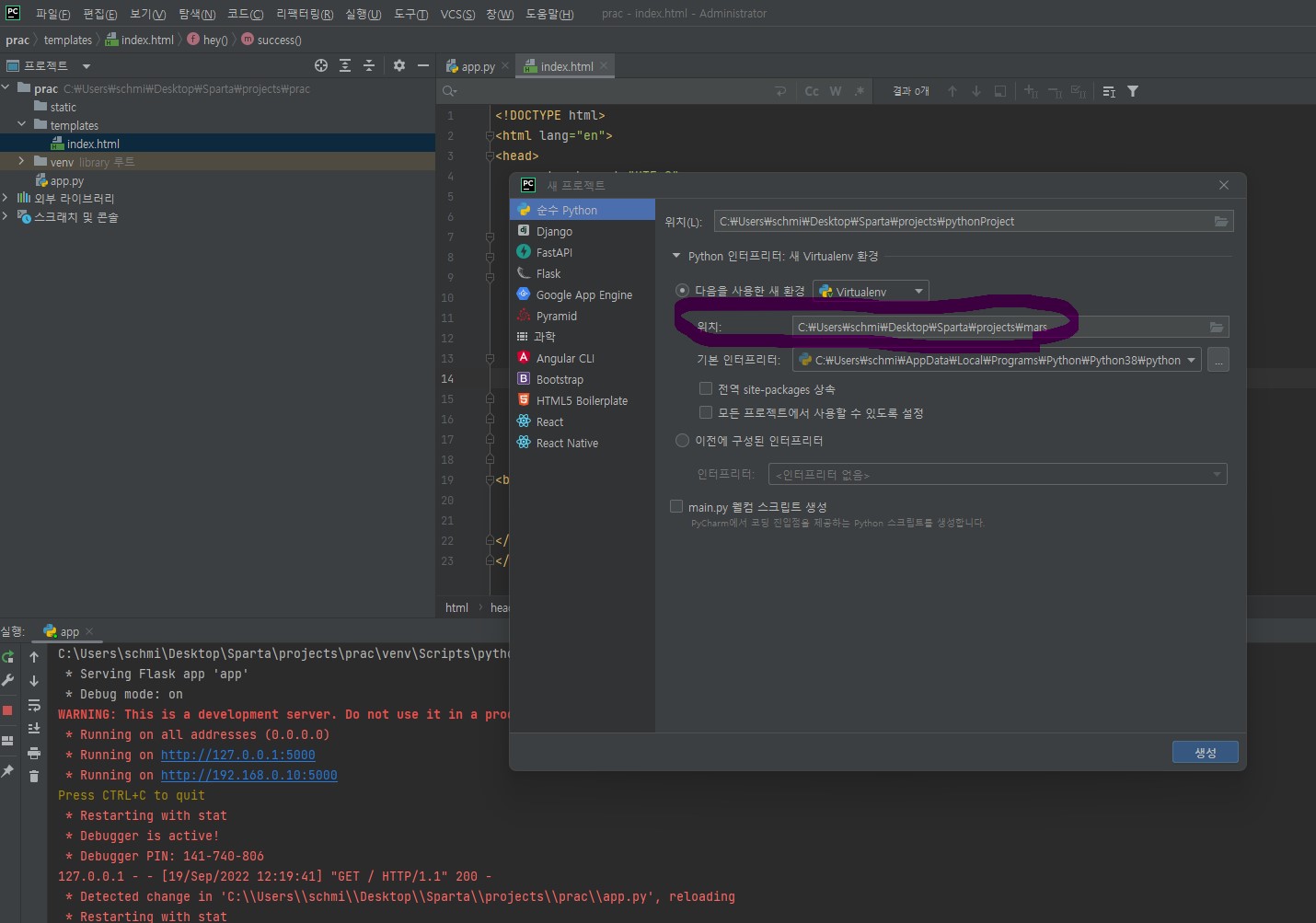Add selection for next occurrence

(1031, 91)
